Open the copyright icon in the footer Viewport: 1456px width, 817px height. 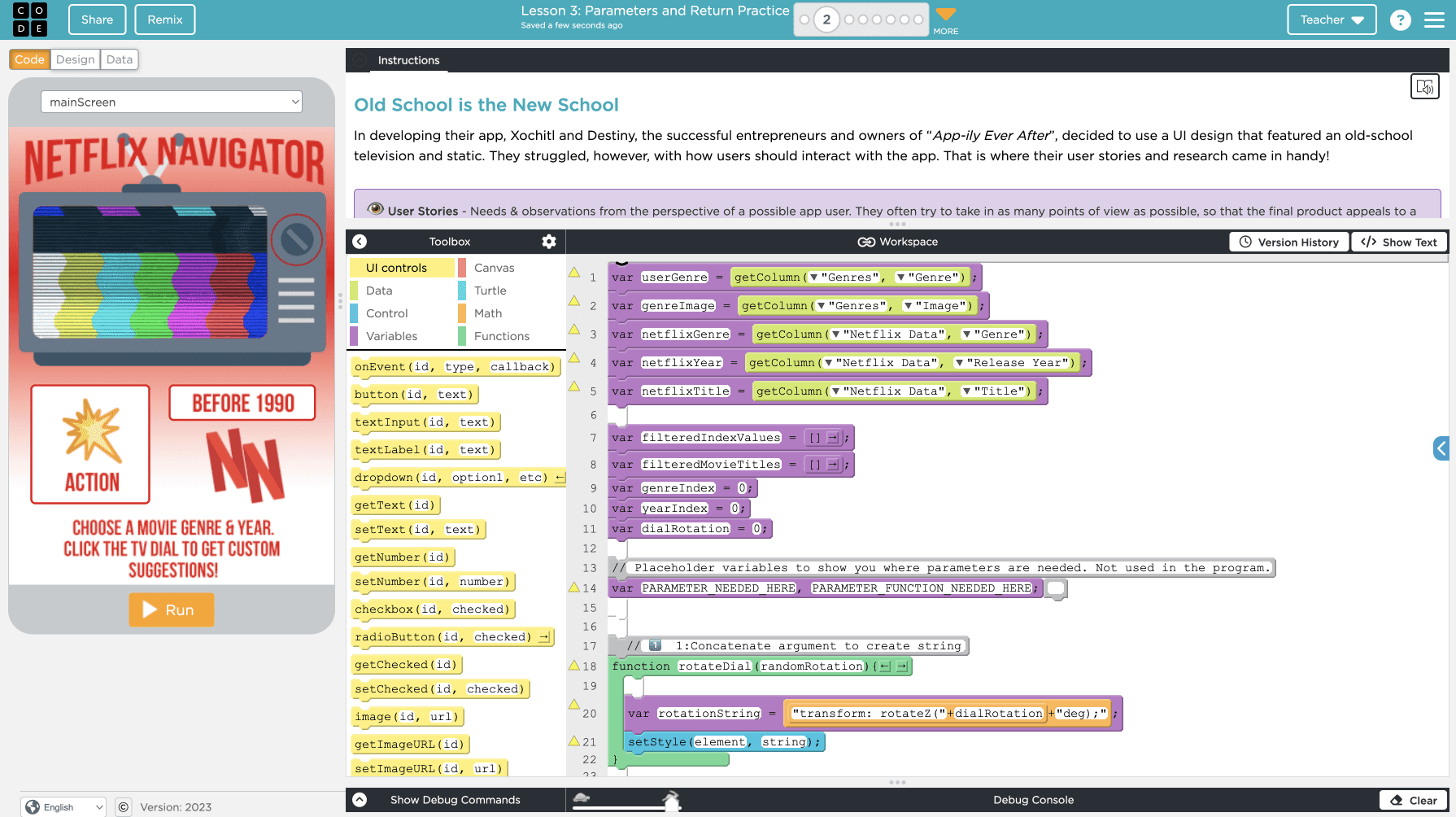coord(123,807)
